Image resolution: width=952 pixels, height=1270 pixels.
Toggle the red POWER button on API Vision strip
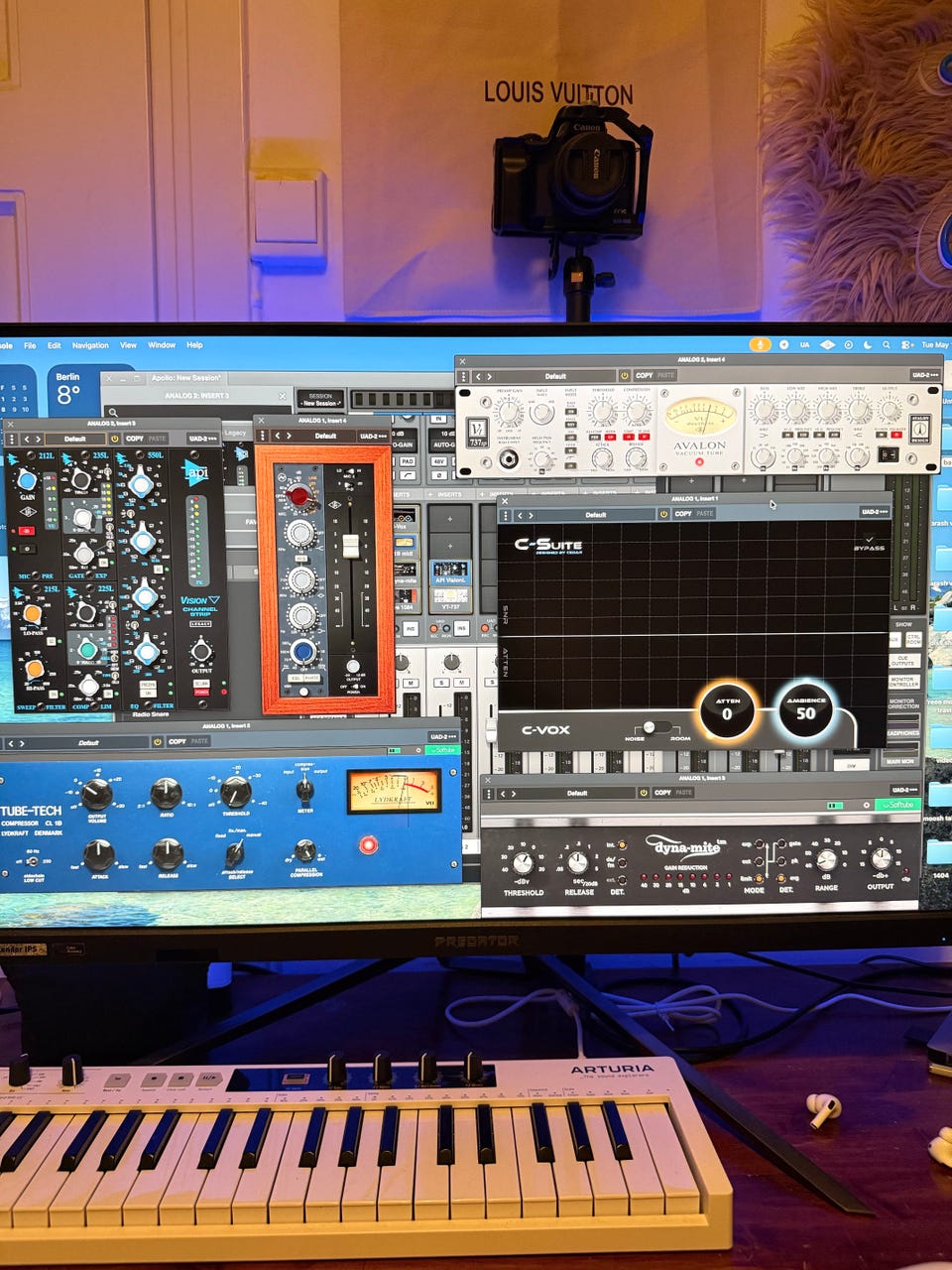click(x=201, y=693)
